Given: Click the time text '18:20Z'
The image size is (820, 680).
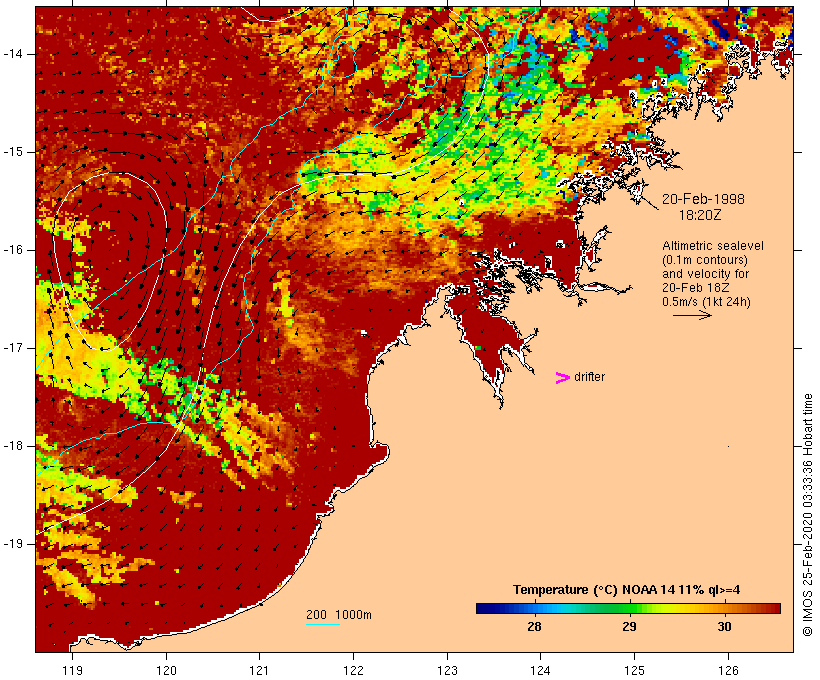Looking at the screenshot, I should (700, 215).
